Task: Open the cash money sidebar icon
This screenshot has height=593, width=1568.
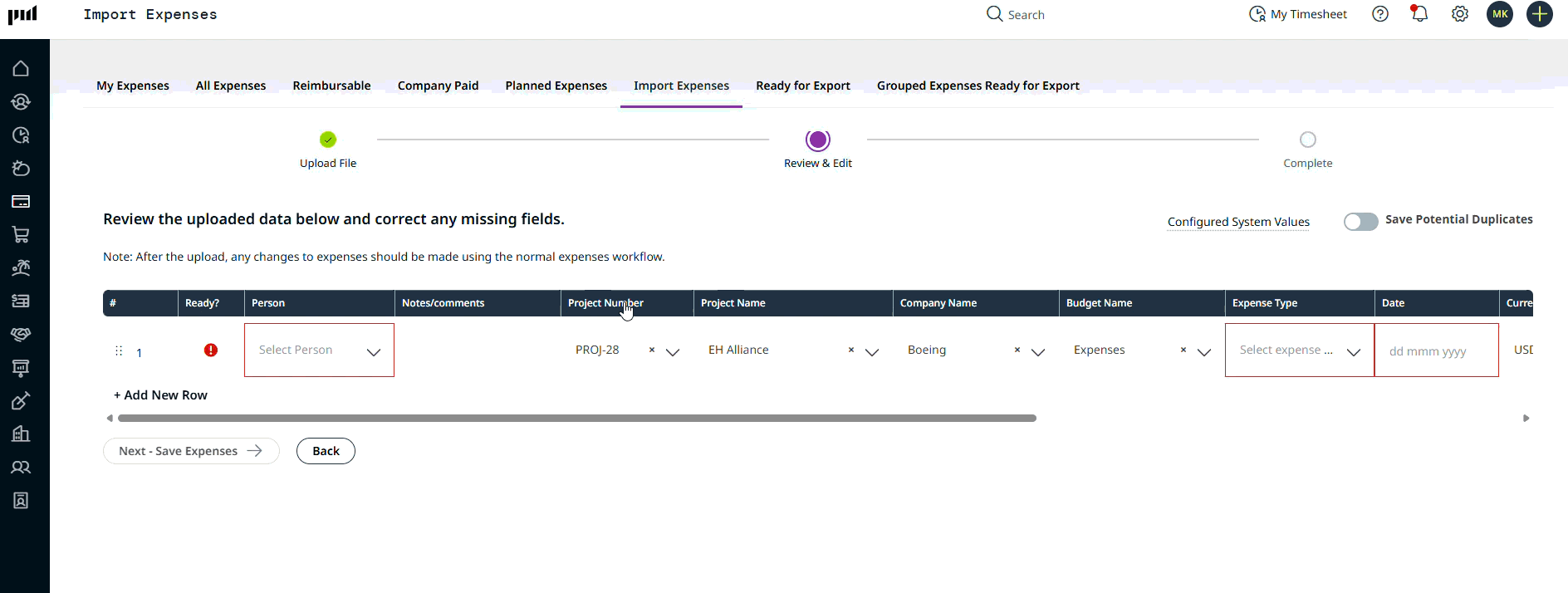Action: coord(21,301)
